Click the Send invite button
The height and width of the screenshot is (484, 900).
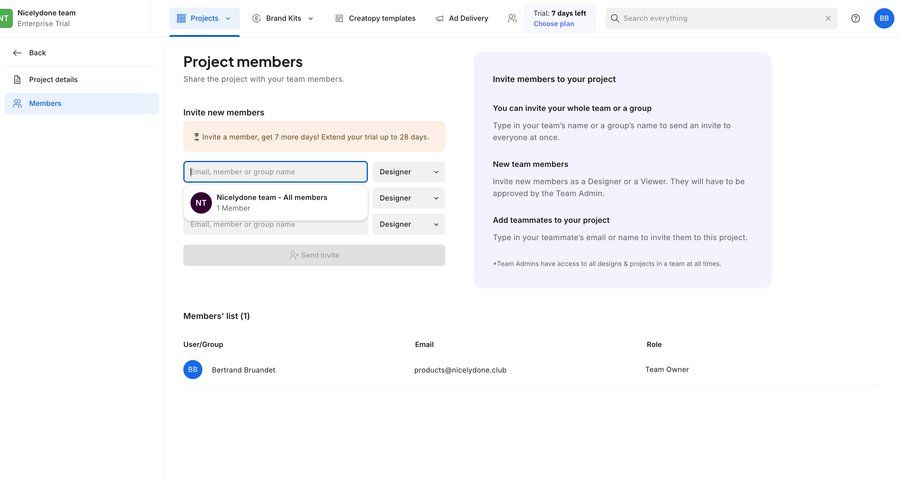(314, 255)
